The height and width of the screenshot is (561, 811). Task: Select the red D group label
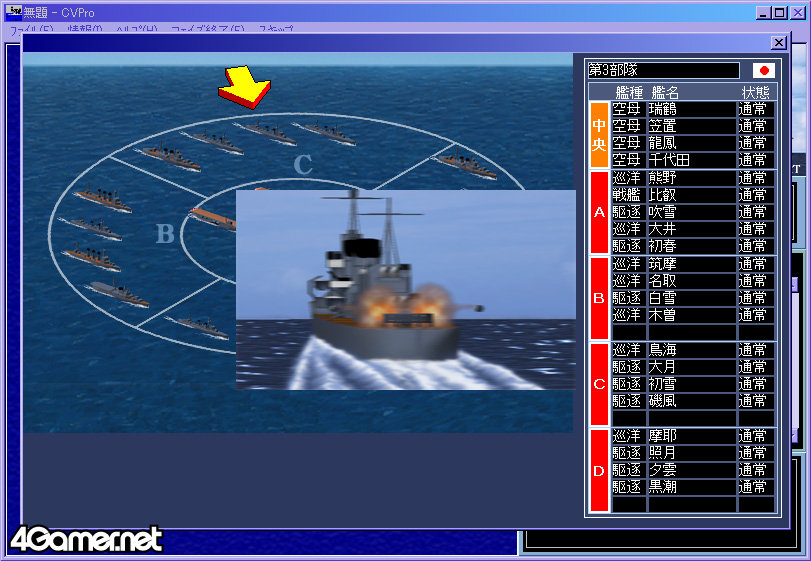coord(599,471)
